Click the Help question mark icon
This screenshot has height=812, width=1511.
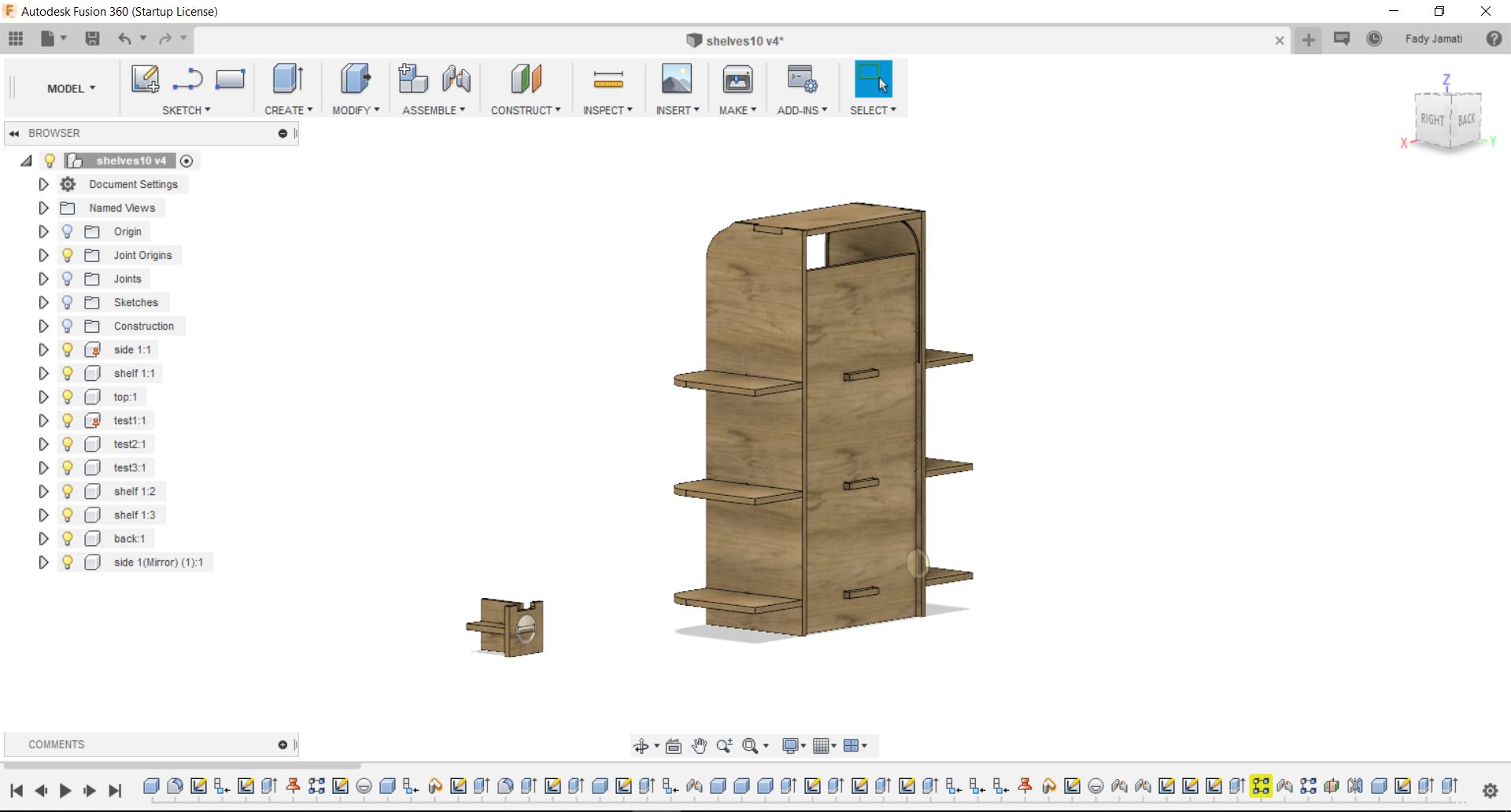[x=1494, y=39]
